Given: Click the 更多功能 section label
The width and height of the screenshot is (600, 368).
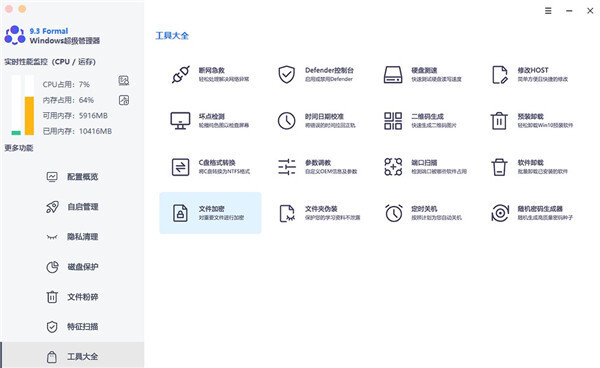Looking at the screenshot, I should (x=19, y=148).
